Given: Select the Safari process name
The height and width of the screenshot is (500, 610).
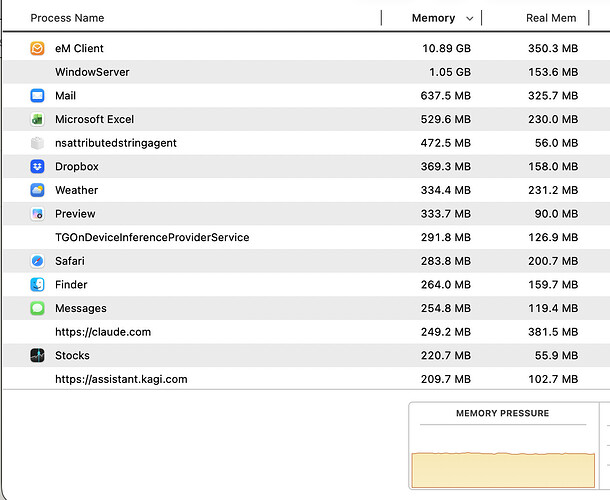Looking at the screenshot, I should point(70,261).
